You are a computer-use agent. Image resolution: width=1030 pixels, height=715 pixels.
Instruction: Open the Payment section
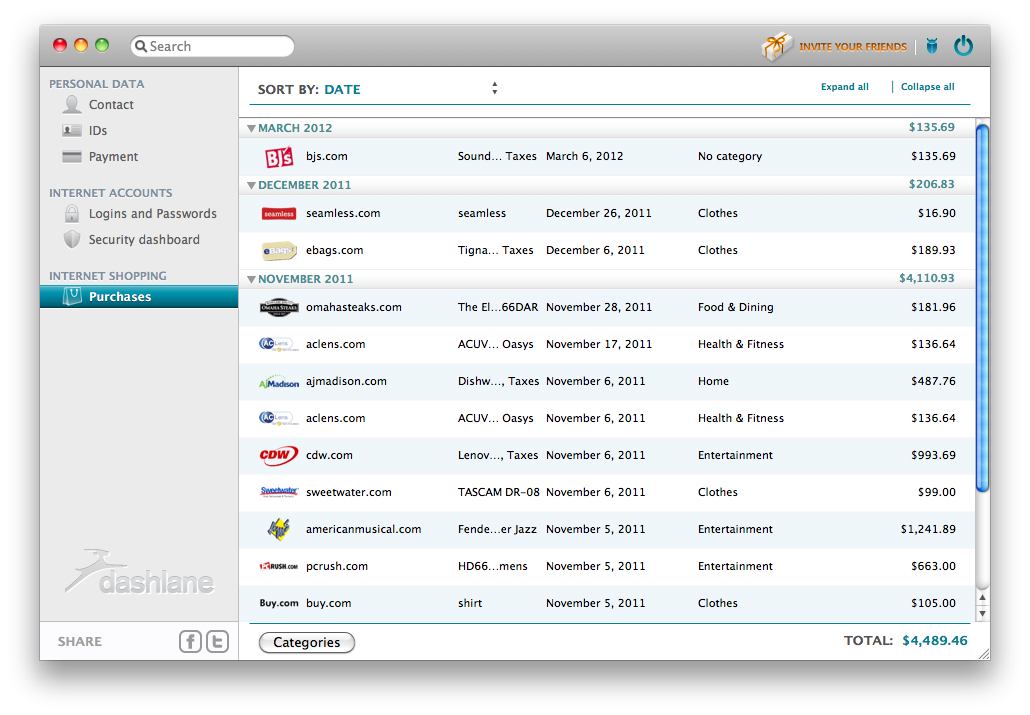tap(114, 156)
